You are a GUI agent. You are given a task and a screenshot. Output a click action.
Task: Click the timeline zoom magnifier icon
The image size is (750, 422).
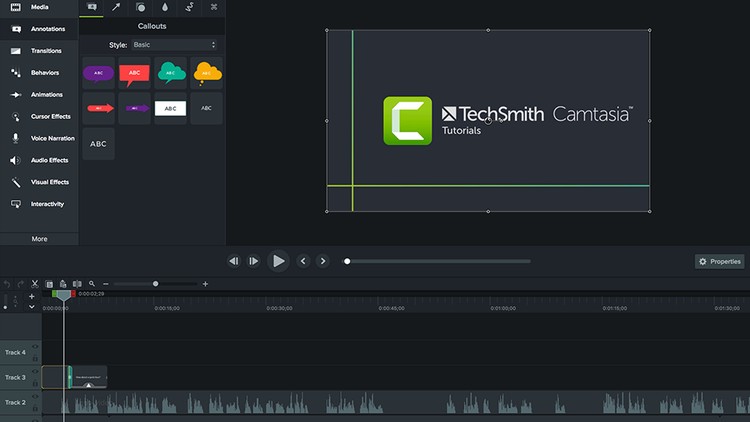point(92,284)
